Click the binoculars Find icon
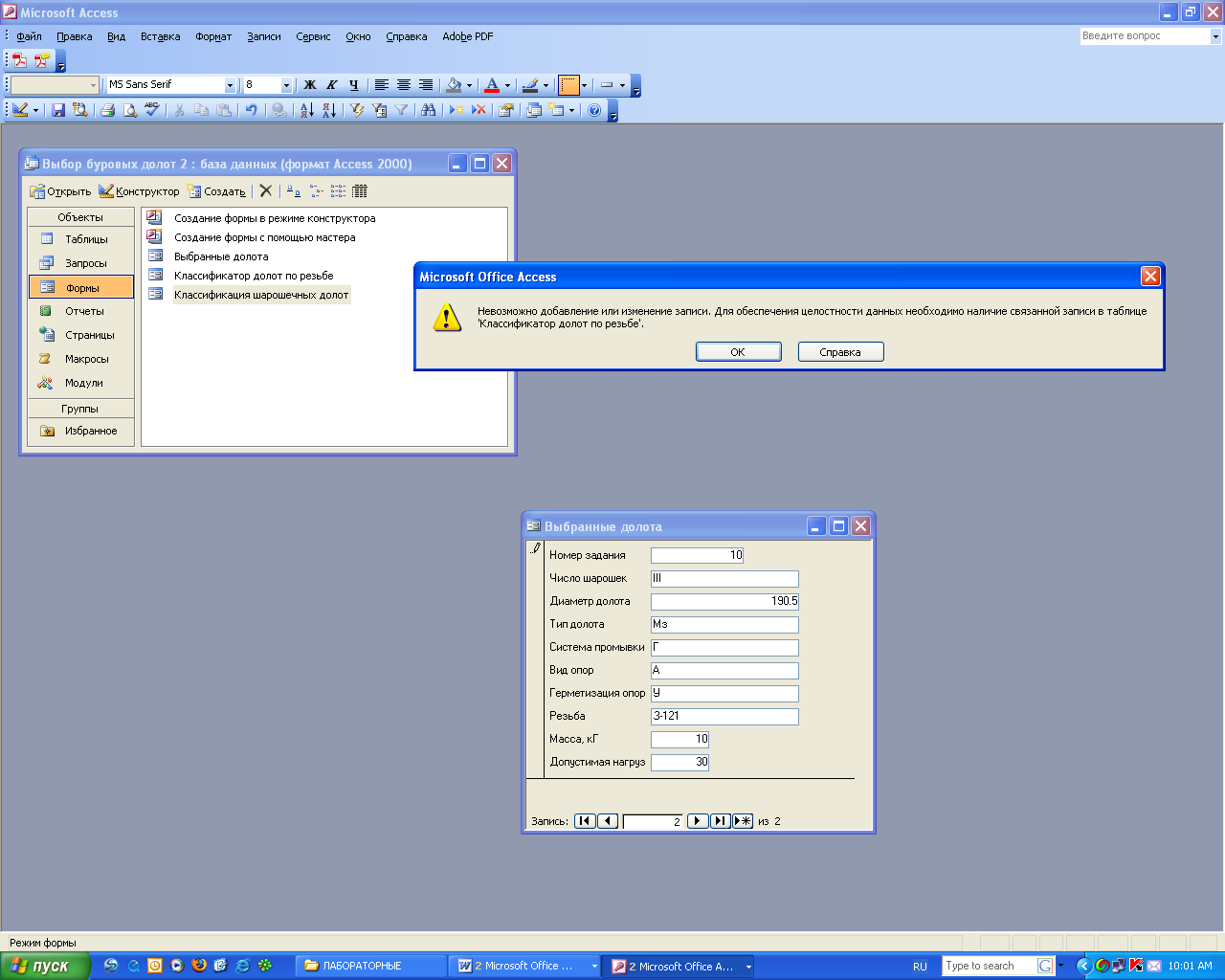 click(x=428, y=110)
